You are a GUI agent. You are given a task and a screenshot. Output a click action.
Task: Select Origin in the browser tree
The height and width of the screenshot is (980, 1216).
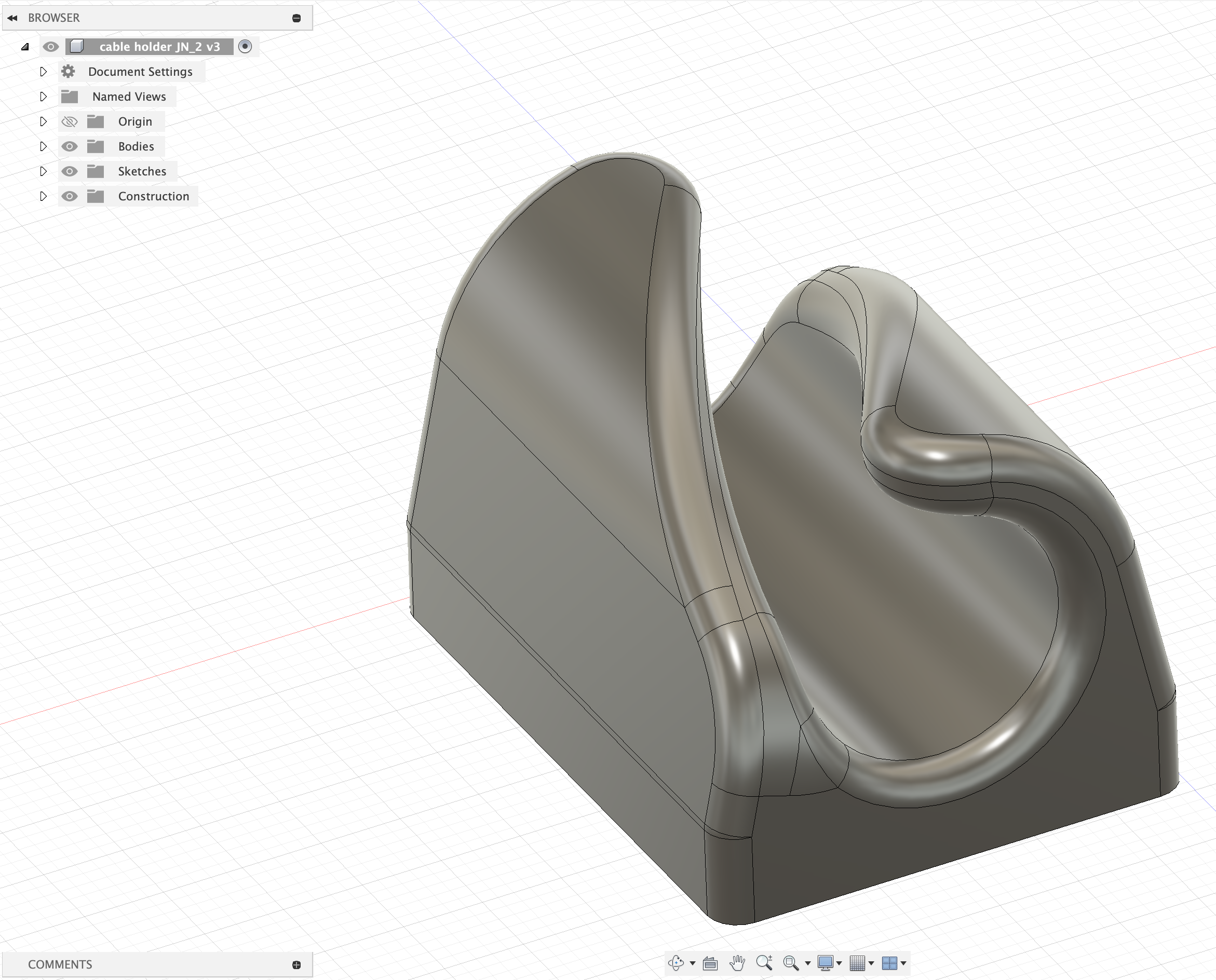coord(135,121)
